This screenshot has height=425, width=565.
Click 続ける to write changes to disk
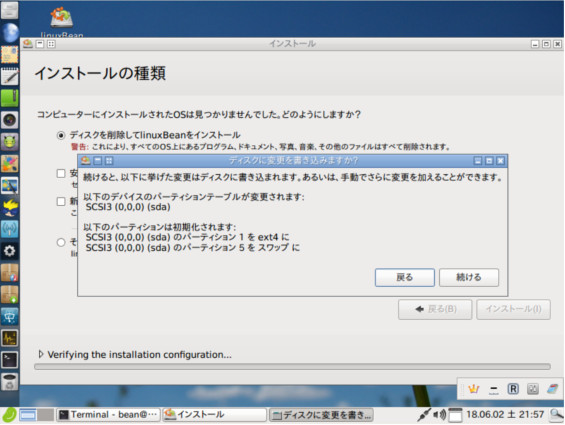469,277
